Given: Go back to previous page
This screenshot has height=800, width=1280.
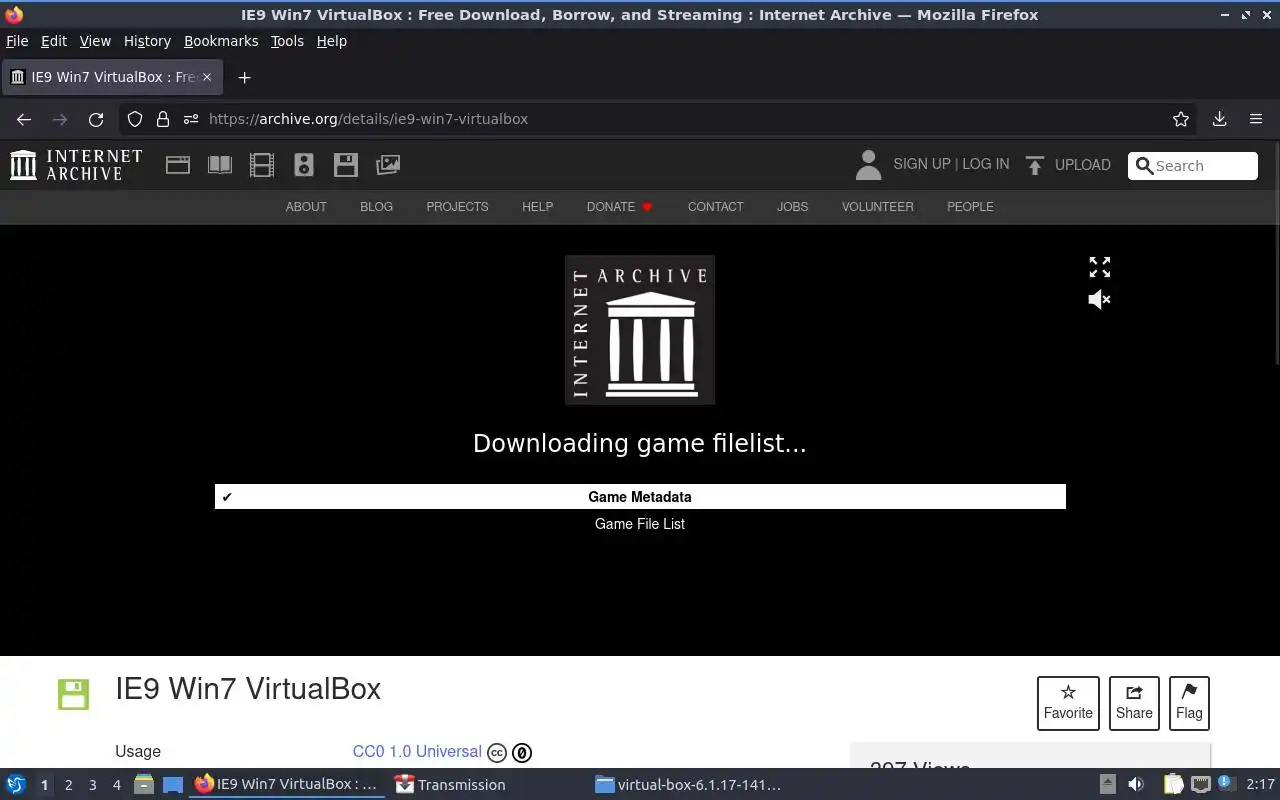Looking at the screenshot, I should pos(24,119).
